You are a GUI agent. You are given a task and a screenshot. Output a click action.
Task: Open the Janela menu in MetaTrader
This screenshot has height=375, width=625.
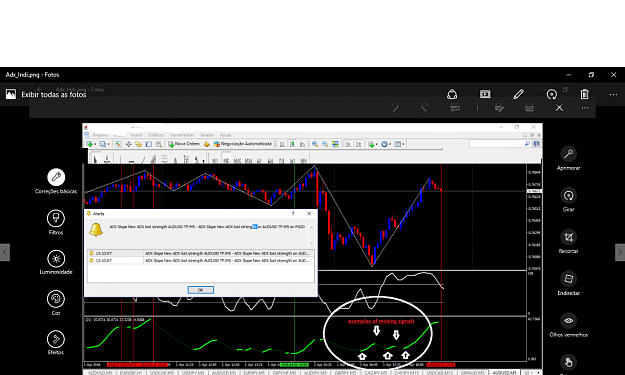207,135
